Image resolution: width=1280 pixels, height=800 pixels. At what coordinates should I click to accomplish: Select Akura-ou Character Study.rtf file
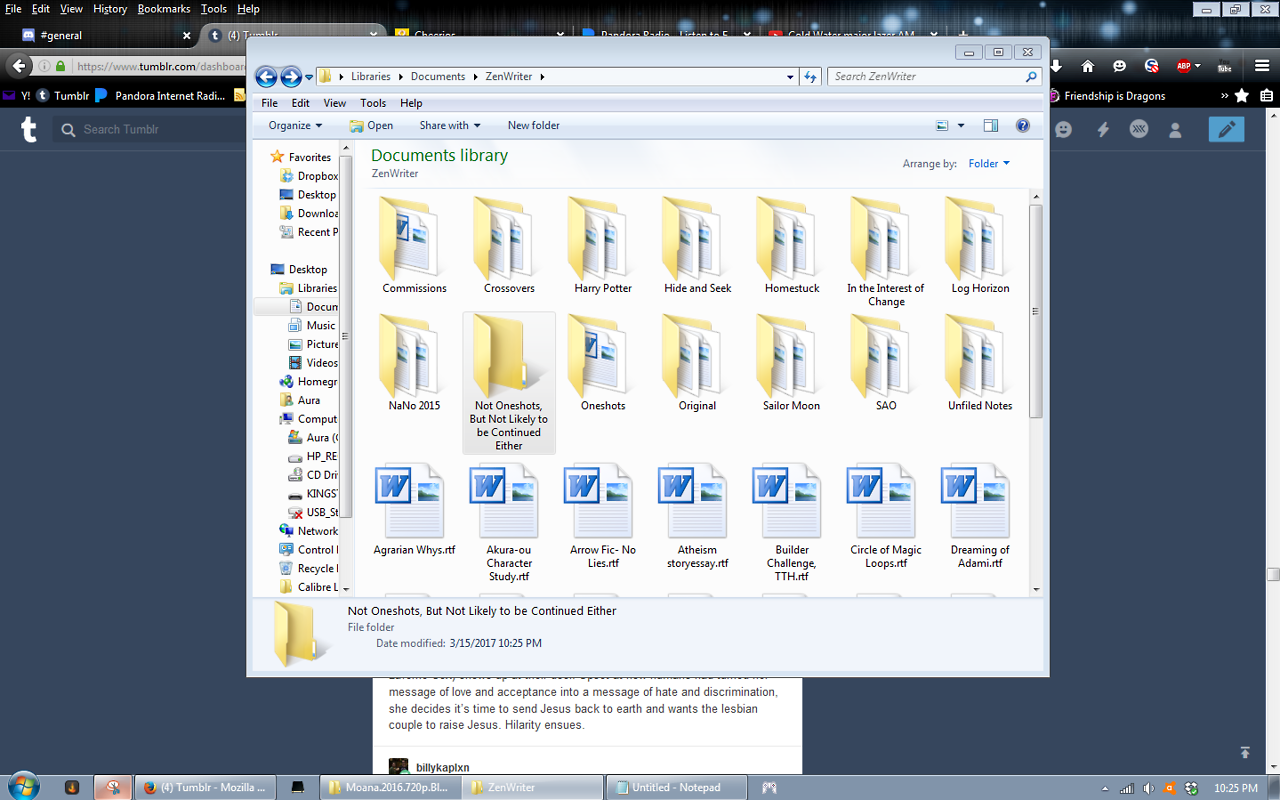(509, 523)
